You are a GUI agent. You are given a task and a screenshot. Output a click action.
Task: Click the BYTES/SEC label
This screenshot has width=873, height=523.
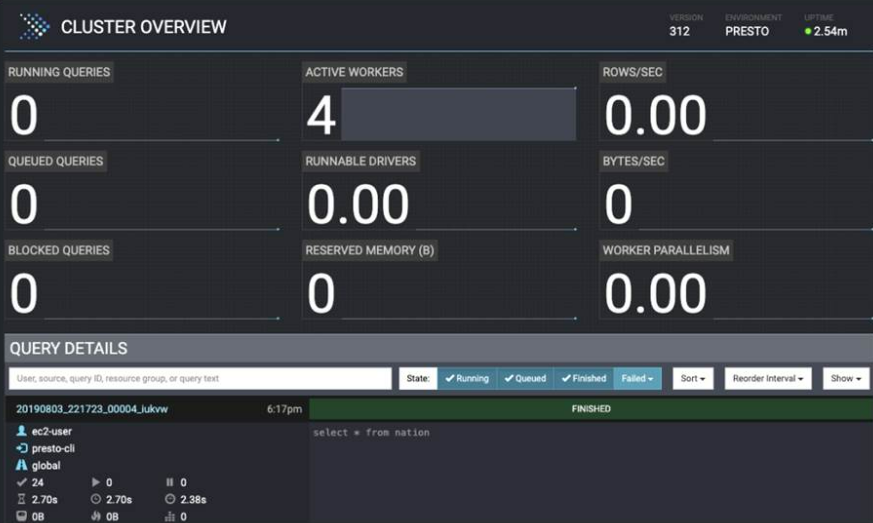pos(634,161)
